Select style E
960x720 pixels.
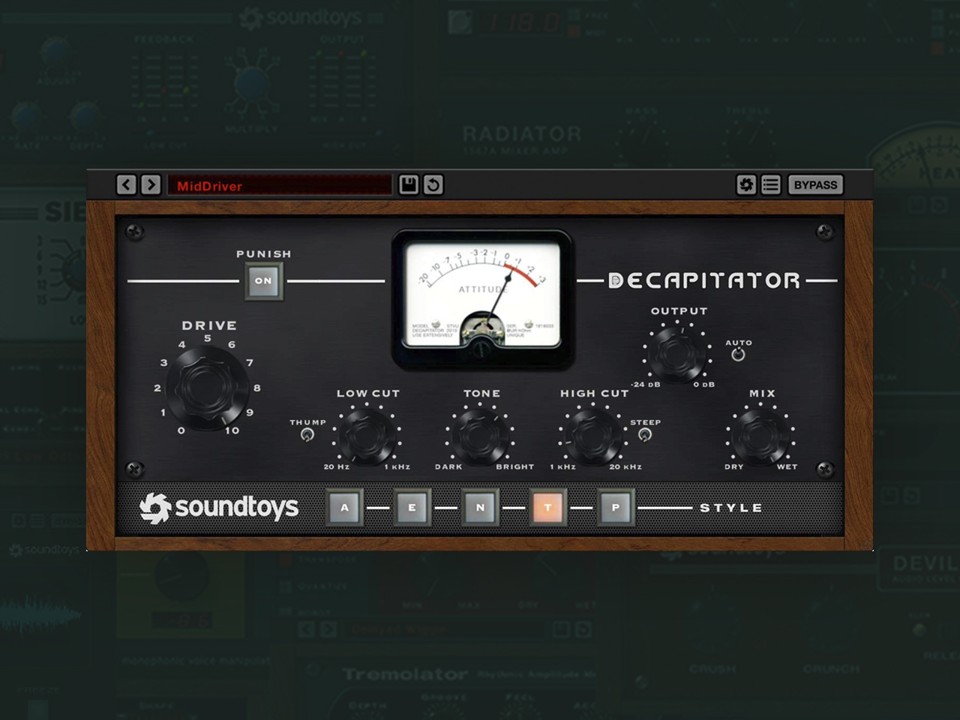(x=412, y=507)
